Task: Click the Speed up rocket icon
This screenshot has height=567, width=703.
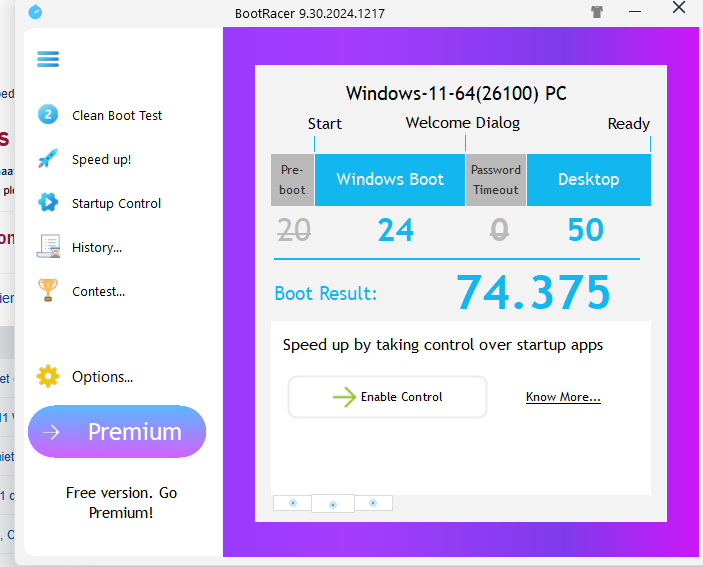Action: (48, 159)
